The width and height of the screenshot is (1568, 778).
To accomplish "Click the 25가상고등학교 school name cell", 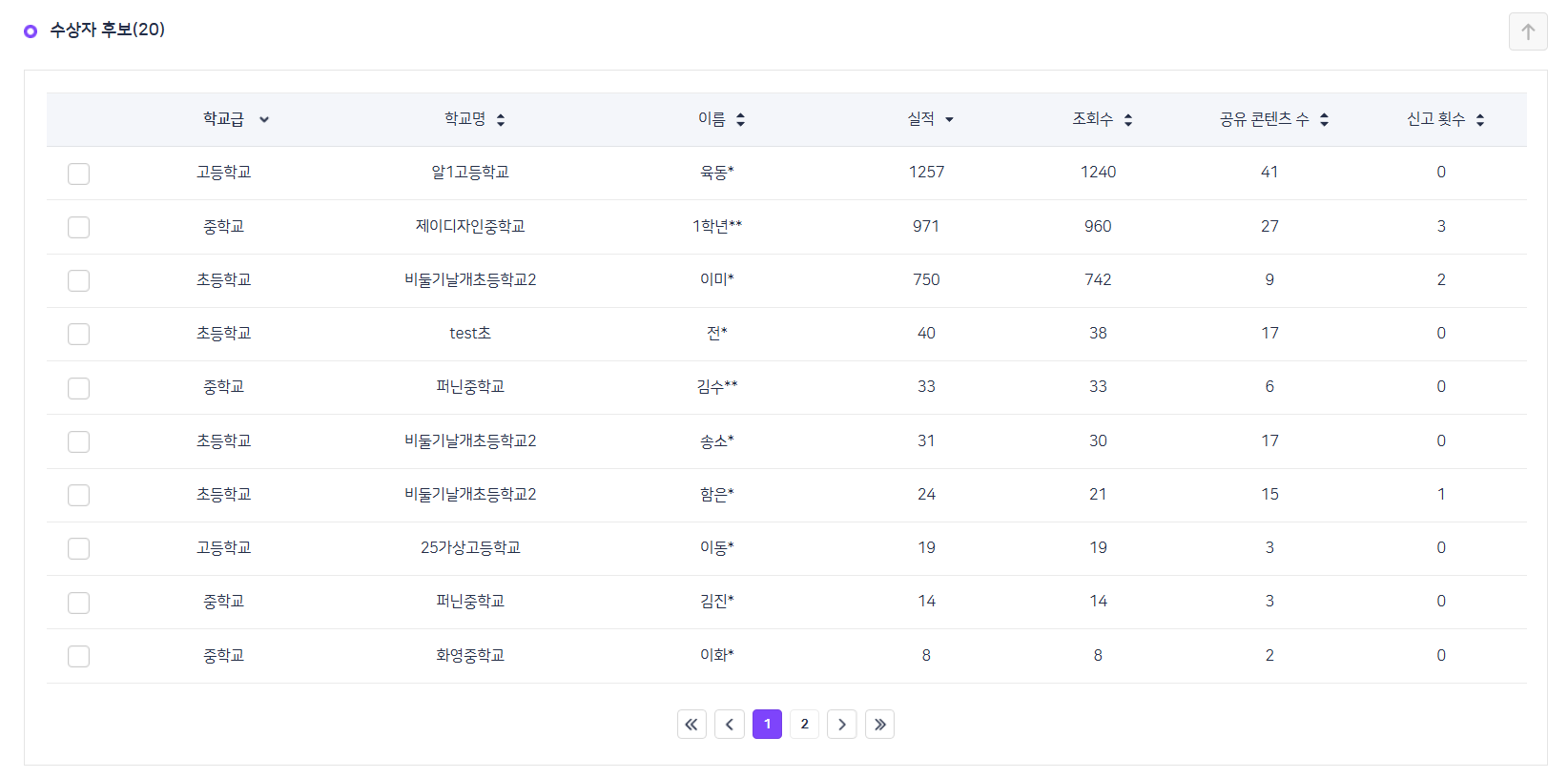I will point(470,548).
